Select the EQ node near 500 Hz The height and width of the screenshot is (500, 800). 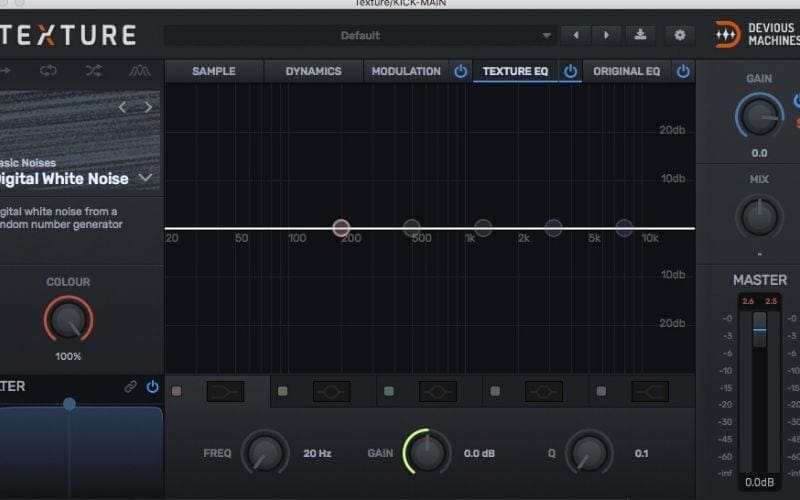[412, 228]
